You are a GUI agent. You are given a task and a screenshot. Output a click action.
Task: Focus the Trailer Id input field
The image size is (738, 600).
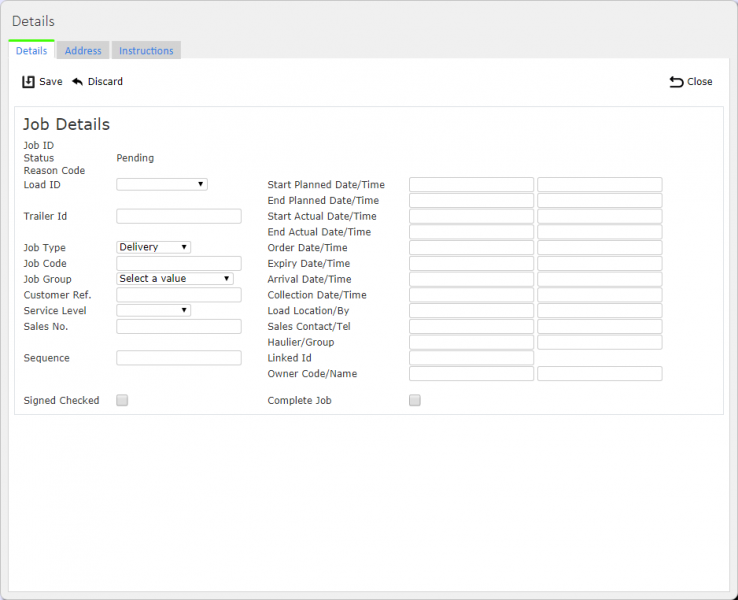[179, 216]
